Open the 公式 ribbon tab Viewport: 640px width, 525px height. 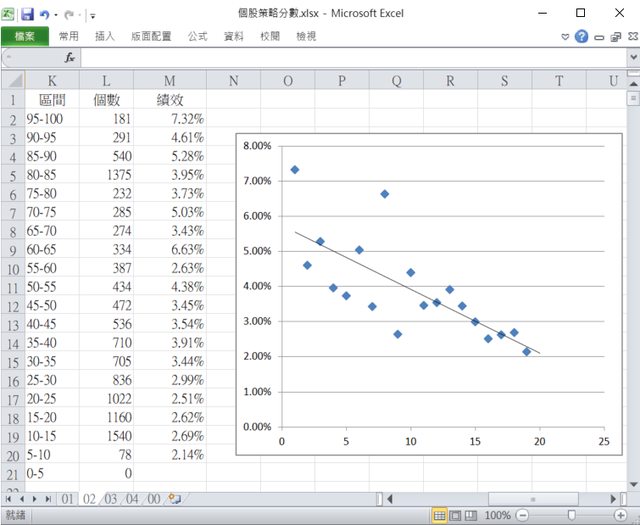[x=197, y=36]
